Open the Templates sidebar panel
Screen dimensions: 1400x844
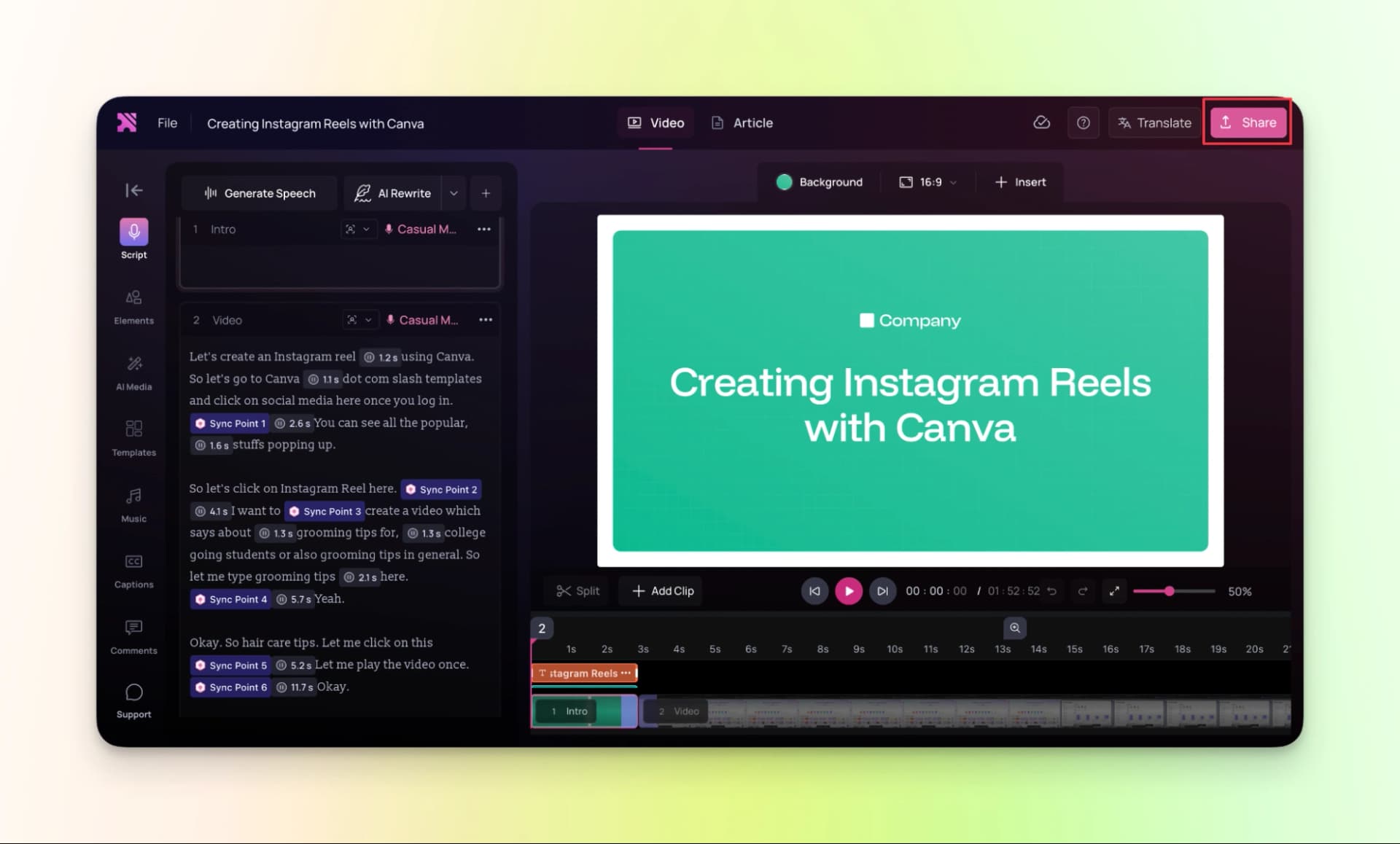coord(133,438)
